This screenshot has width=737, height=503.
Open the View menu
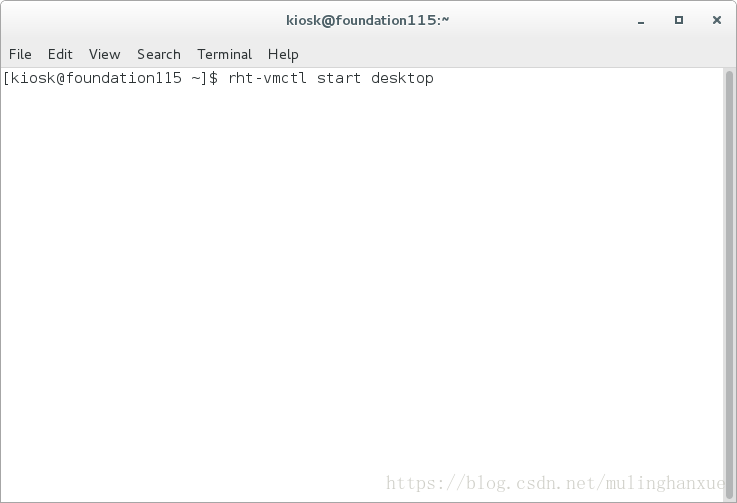tap(105, 55)
